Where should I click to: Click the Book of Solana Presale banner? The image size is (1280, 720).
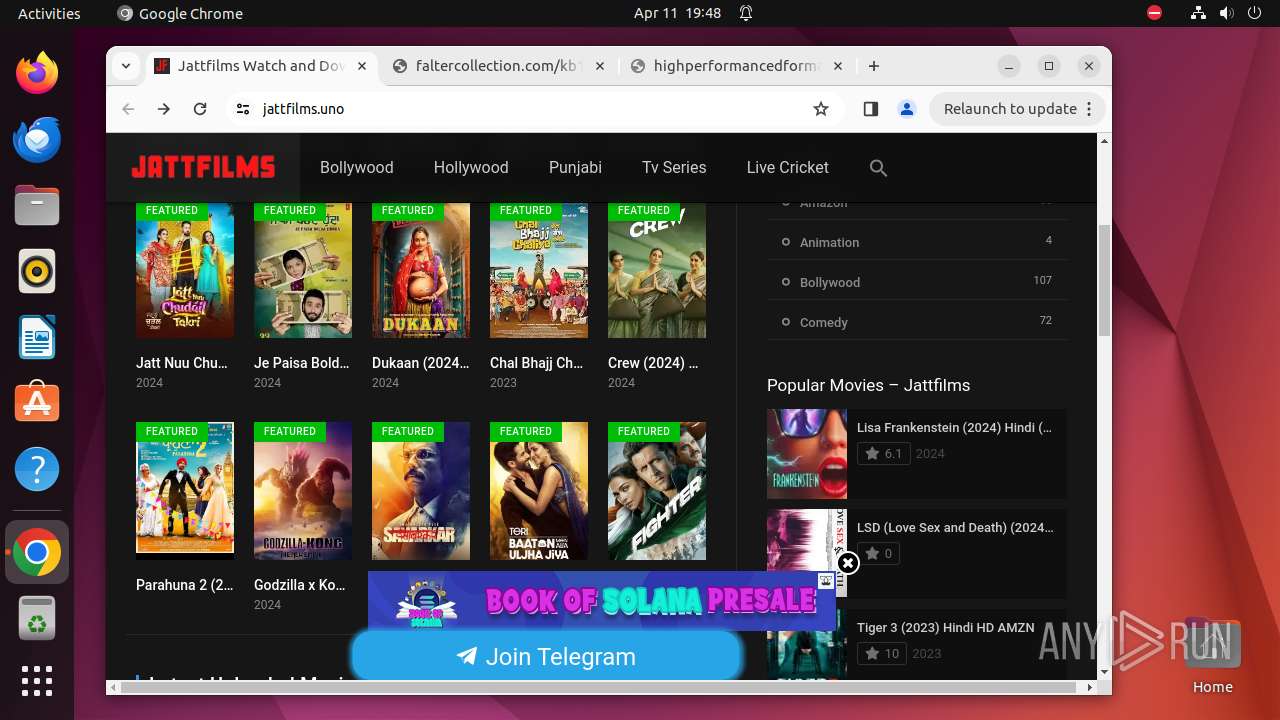coord(602,601)
